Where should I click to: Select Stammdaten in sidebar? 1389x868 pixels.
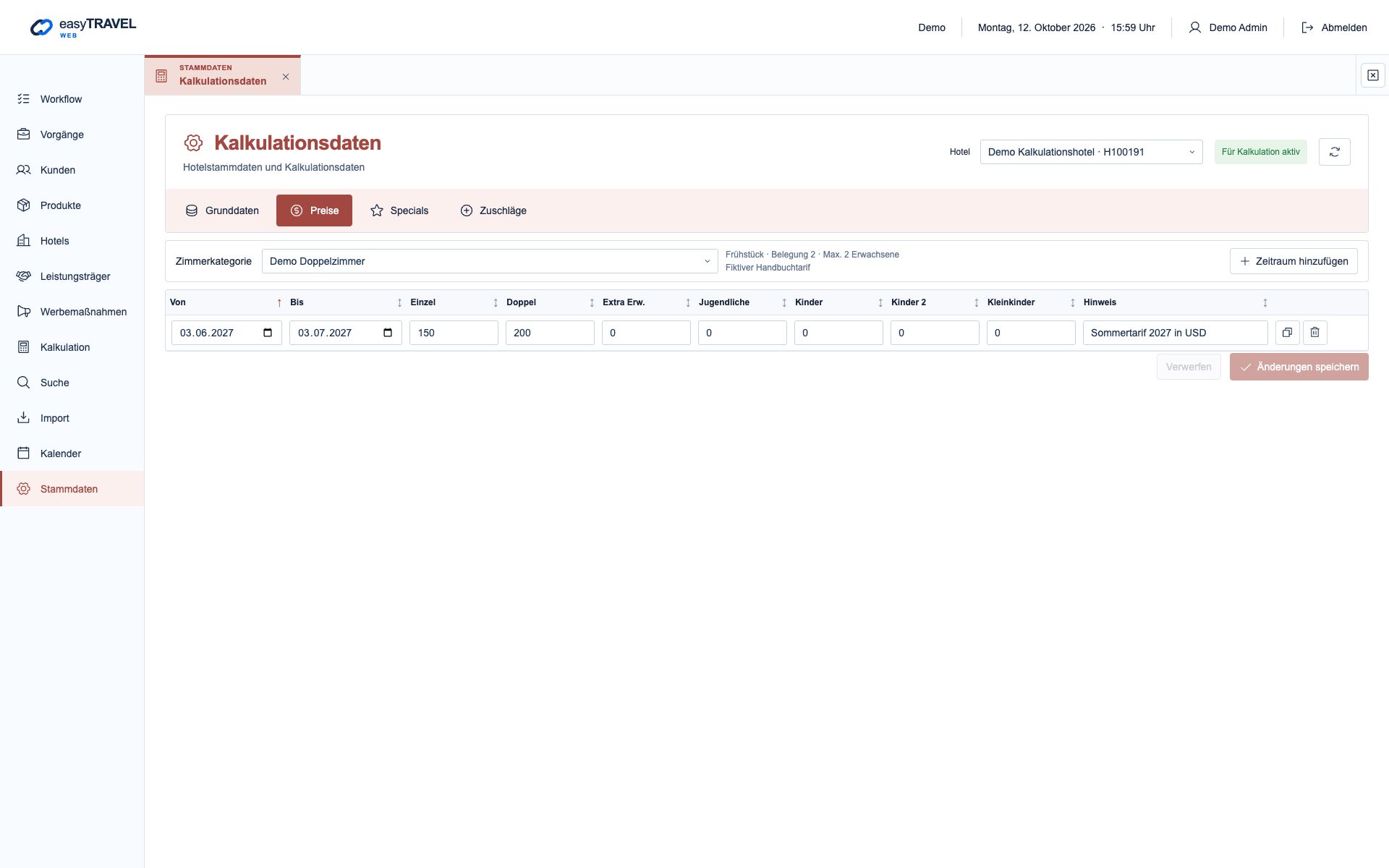(x=72, y=489)
